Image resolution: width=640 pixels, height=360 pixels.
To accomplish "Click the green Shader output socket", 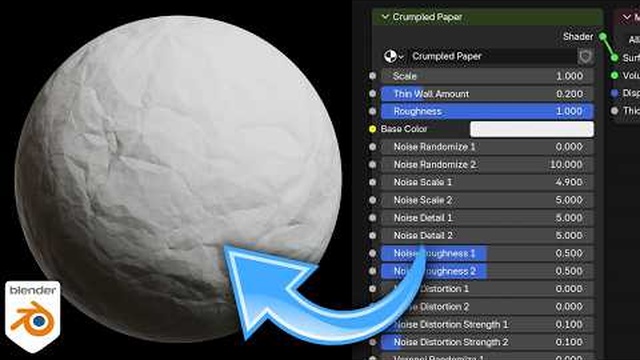I will [603, 37].
